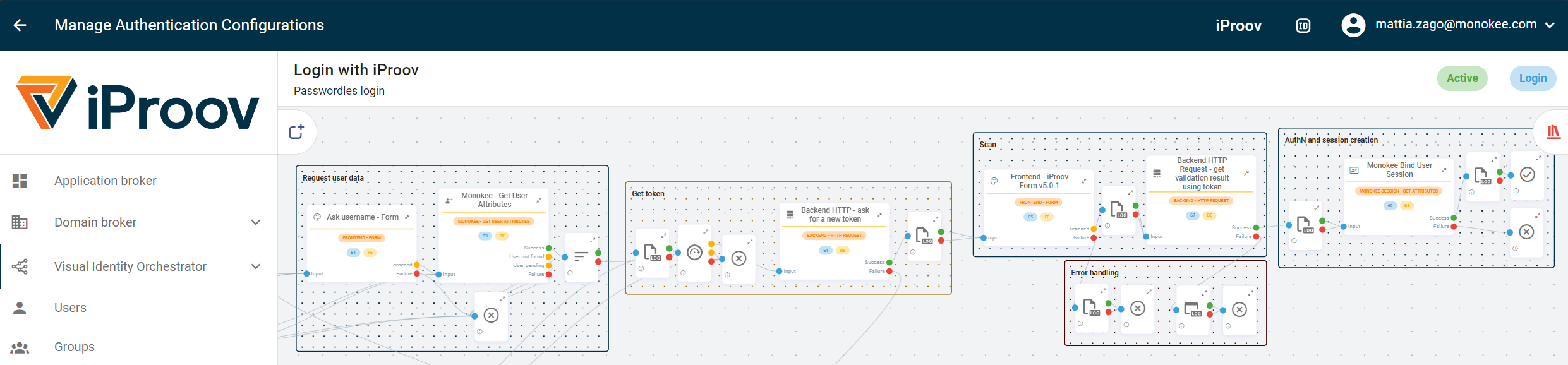
Task: Open the red library icon on canvas edge
Action: [x=1553, y=131]
